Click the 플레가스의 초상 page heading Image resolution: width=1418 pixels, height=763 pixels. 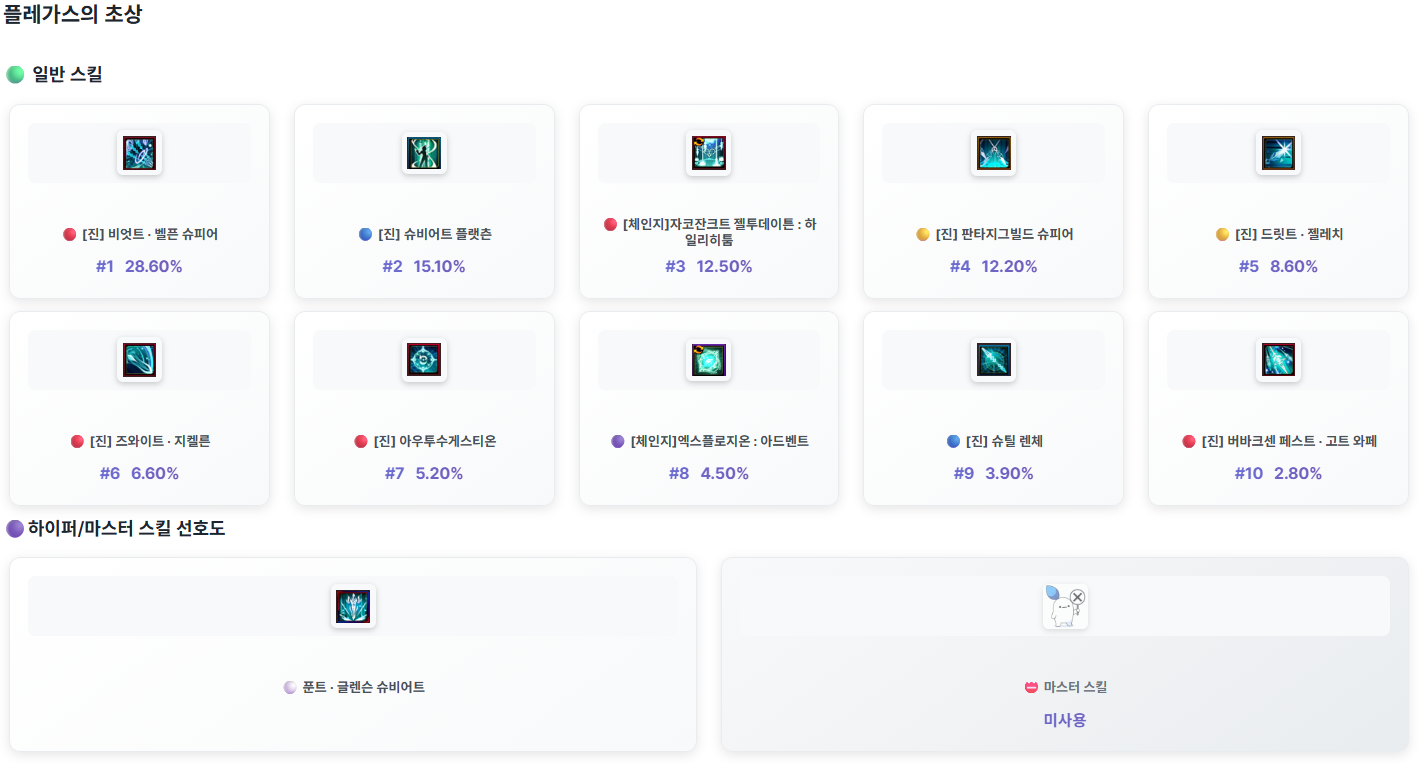tap(72, 15)
